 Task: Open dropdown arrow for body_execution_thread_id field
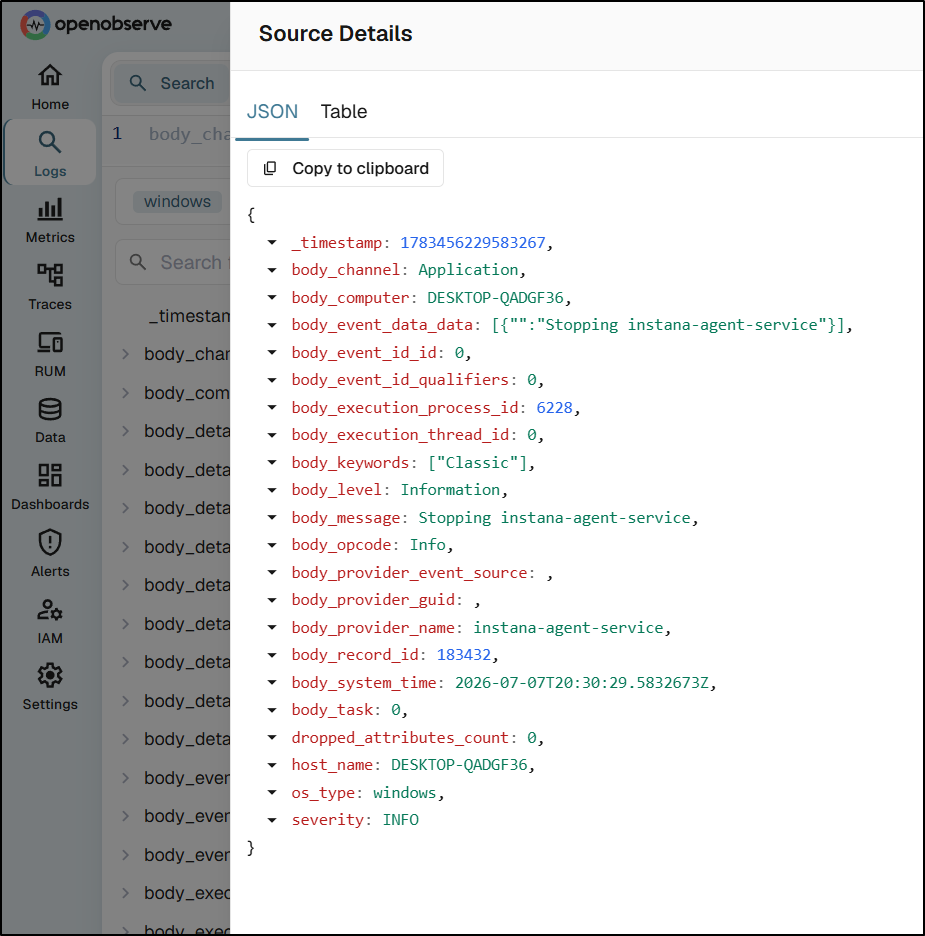point(272,435)
